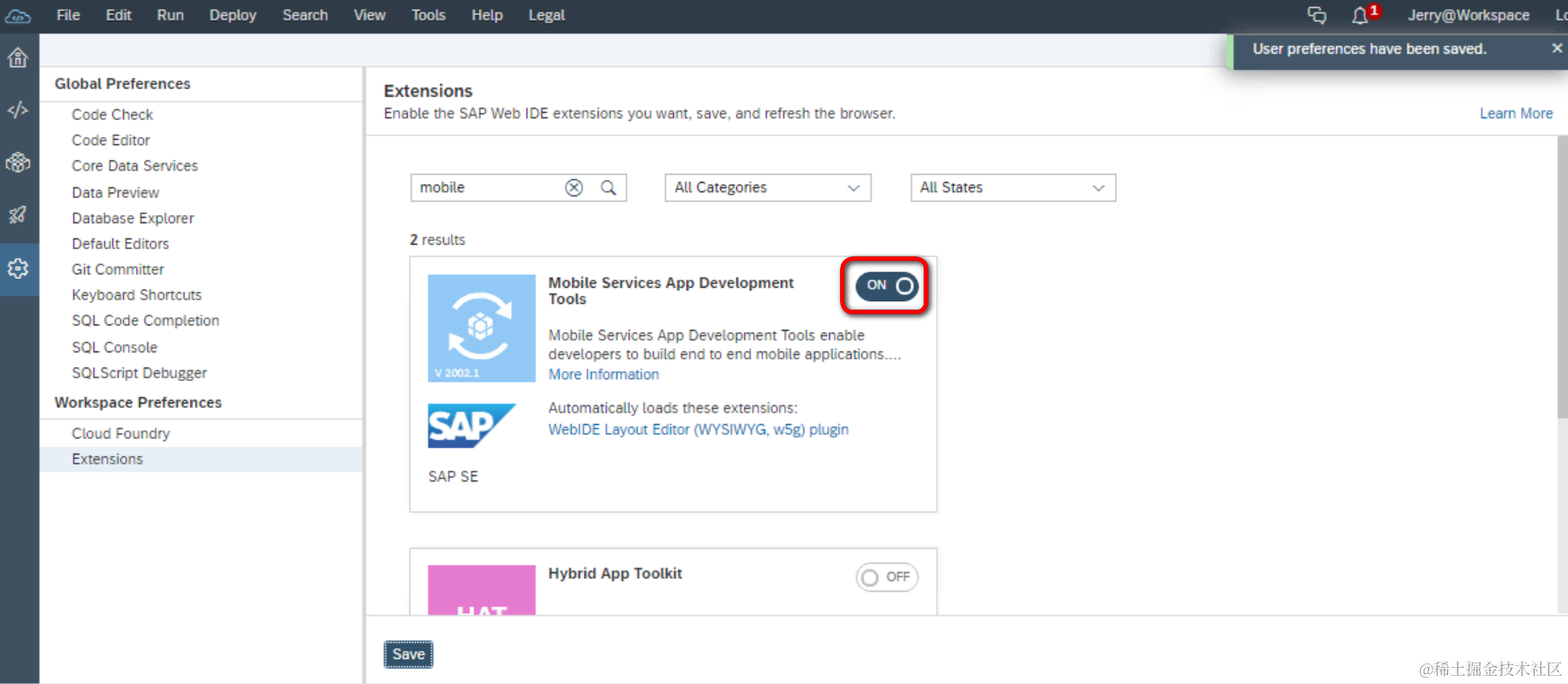Turn on Hybrid App Toolkit extension
This screenshot has height=684, width=1568.
887,577
